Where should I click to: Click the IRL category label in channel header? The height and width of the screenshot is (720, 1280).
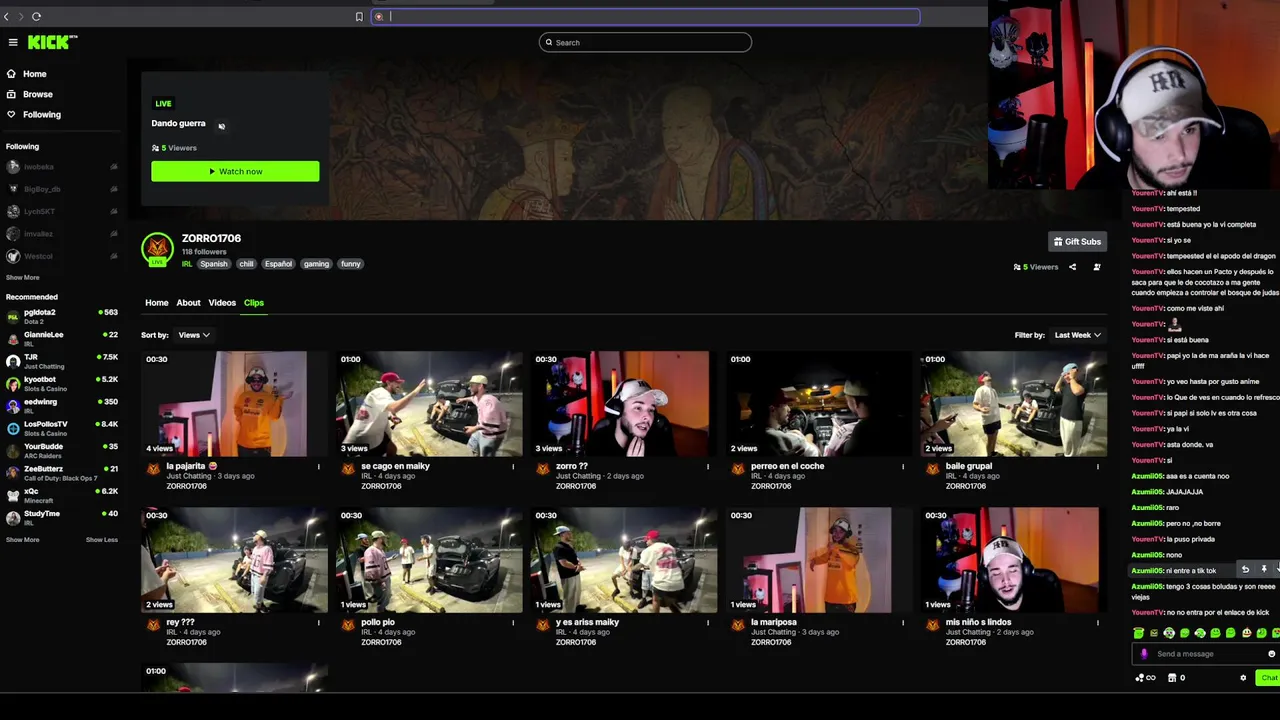pos(187,264)
